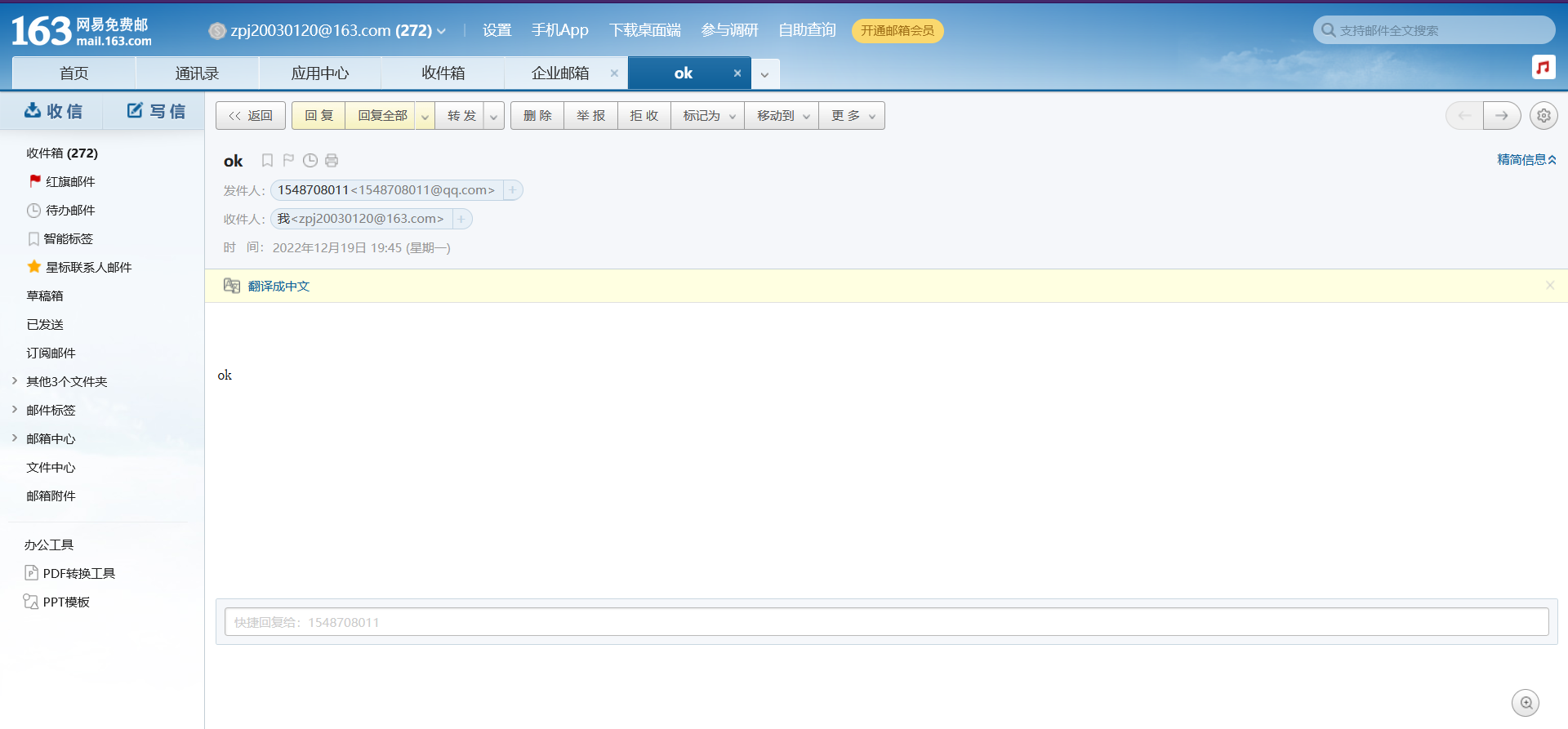Screen dimensions: 1568x729
Task: Close the ok tab
Action: tap(737, 73)
